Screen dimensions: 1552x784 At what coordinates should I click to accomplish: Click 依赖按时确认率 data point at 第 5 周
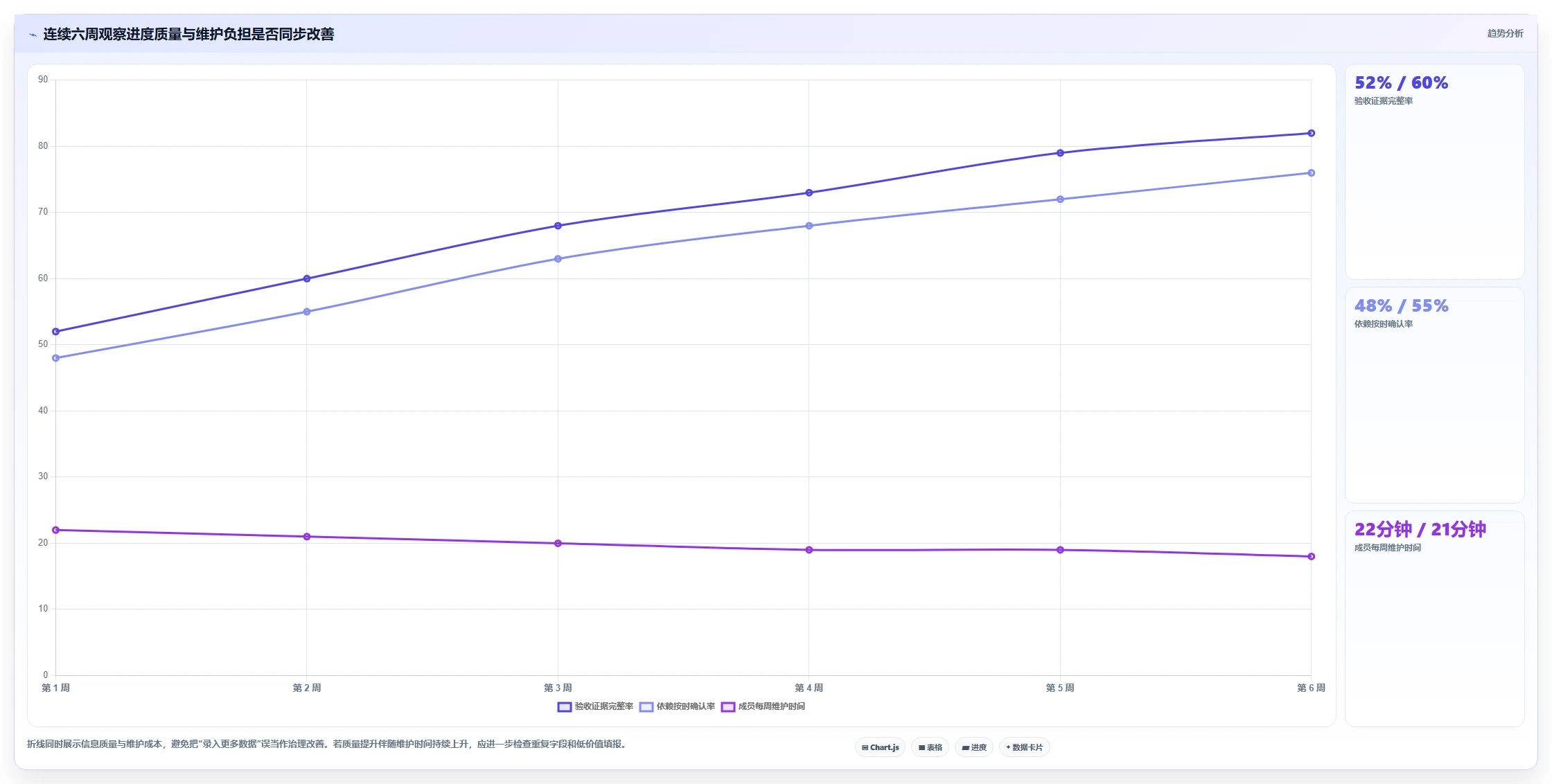click(x=1060, y=199)
